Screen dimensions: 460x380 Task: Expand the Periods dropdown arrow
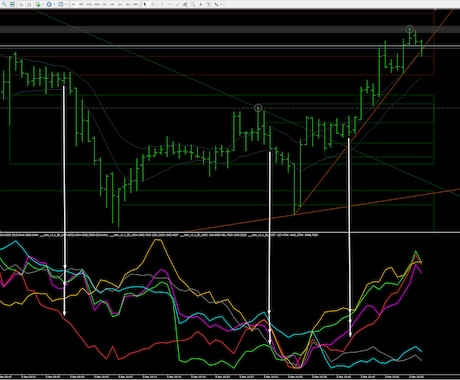54,4
